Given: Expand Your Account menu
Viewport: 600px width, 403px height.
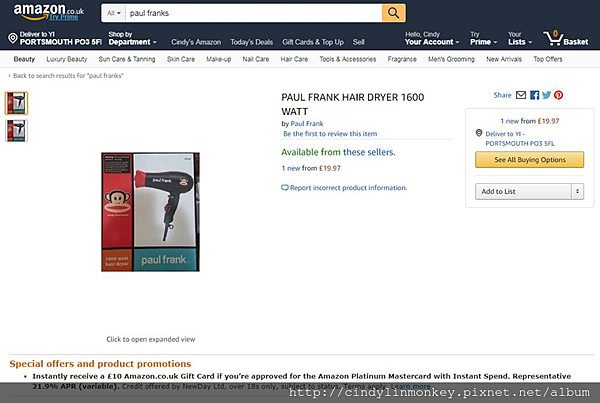Looking at the screenshot, I should pyautogui.click(x=432, y=38).
